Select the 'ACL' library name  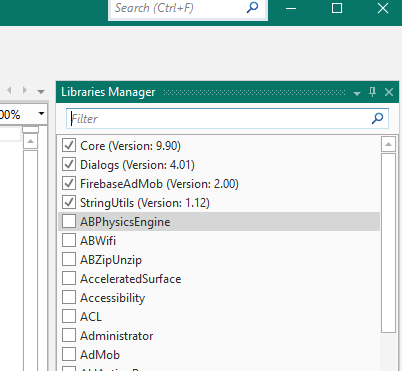[91, 317]
